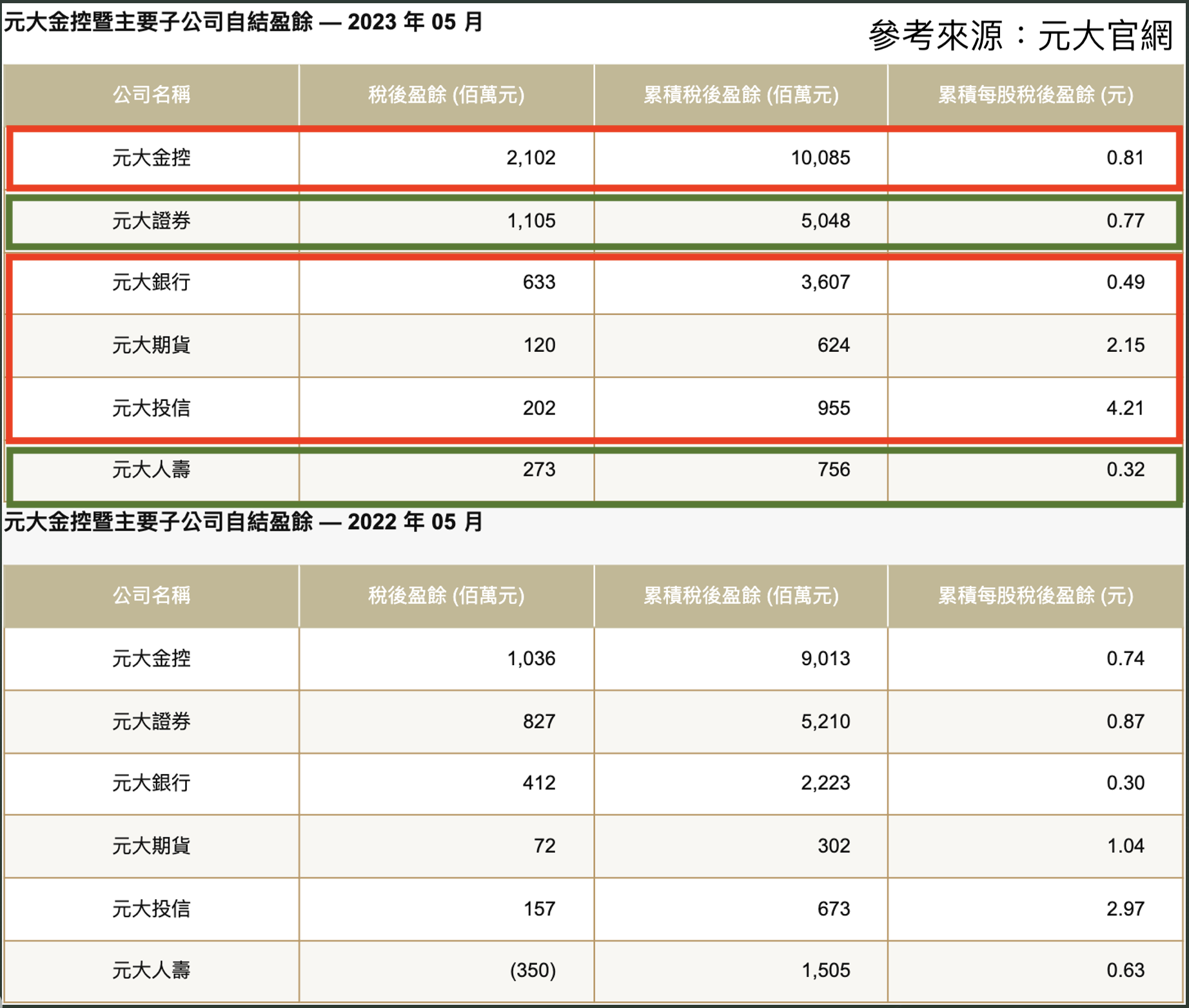The width and height of the screenshot is (1189, 1008).
Task: Select the 累積稅後盈餘 (佰萬元) header in the 2022 table
Action: 741,595
